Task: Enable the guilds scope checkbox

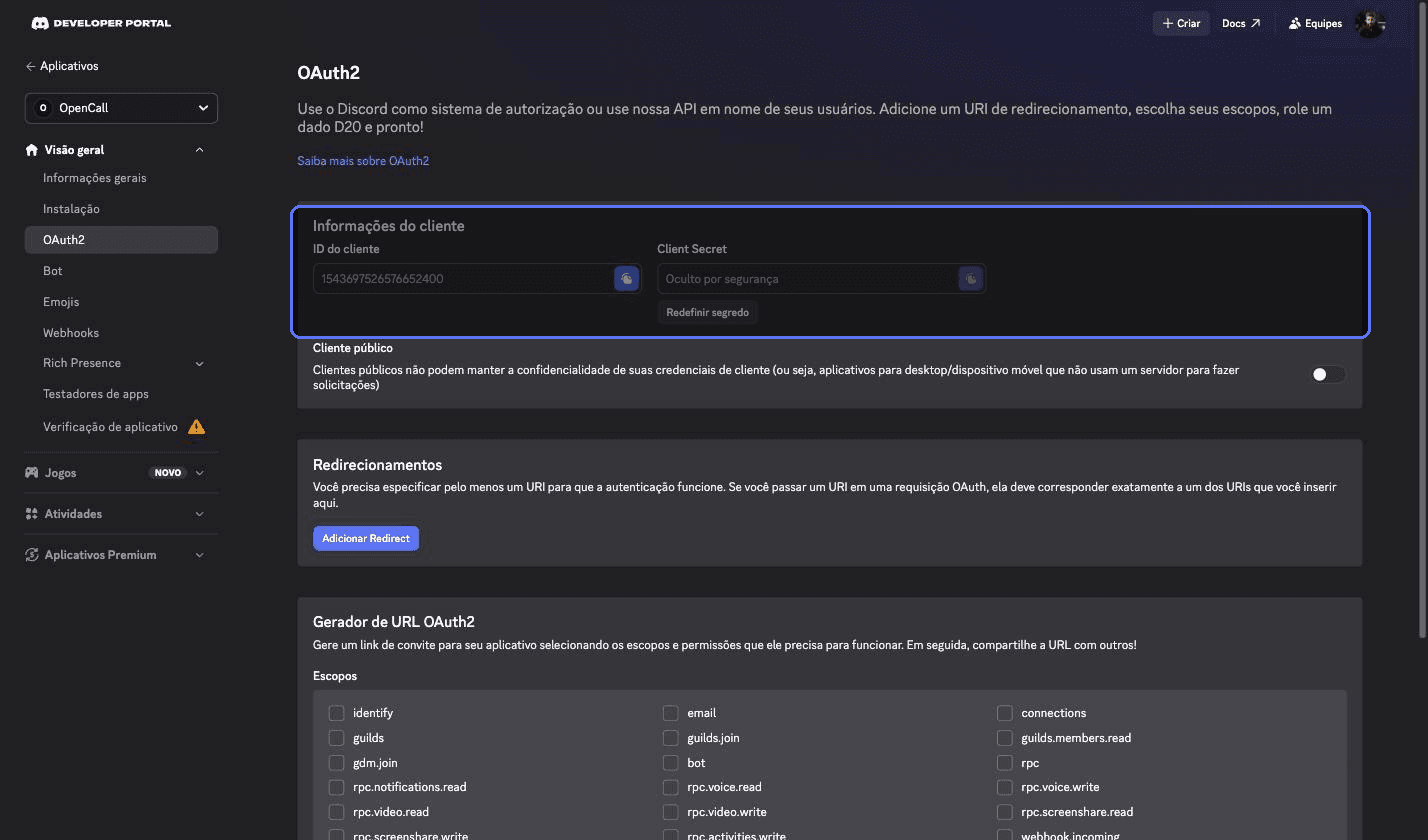Action: (336, 738)
